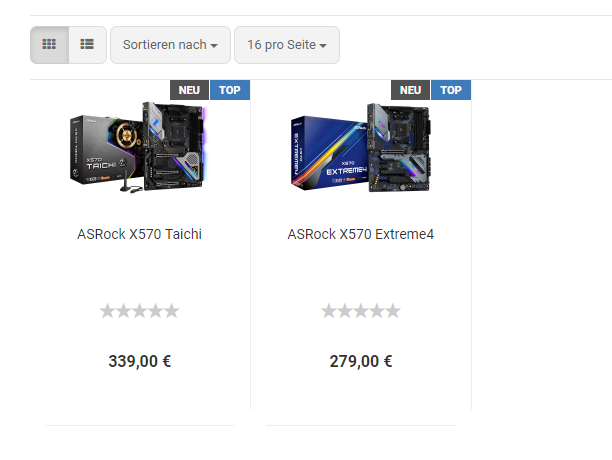Switch to list view layout

tap(87, 45)
